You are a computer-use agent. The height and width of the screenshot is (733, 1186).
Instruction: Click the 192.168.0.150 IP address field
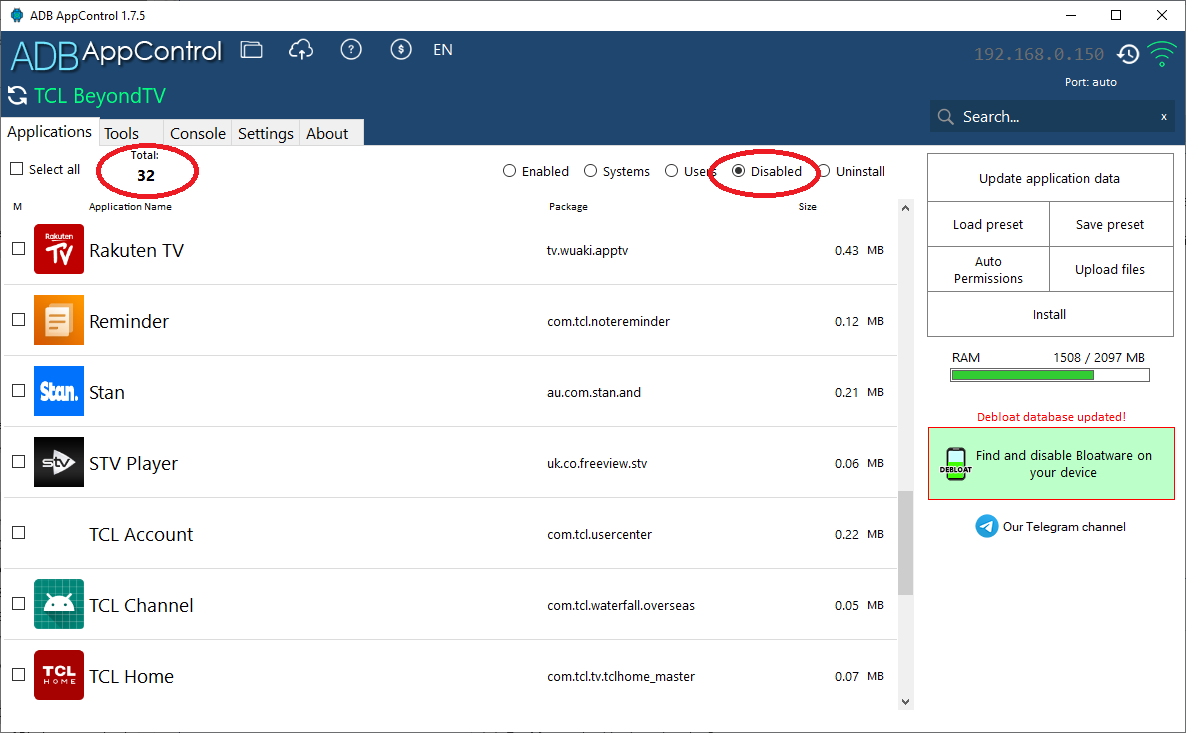tap(1039, 54)
